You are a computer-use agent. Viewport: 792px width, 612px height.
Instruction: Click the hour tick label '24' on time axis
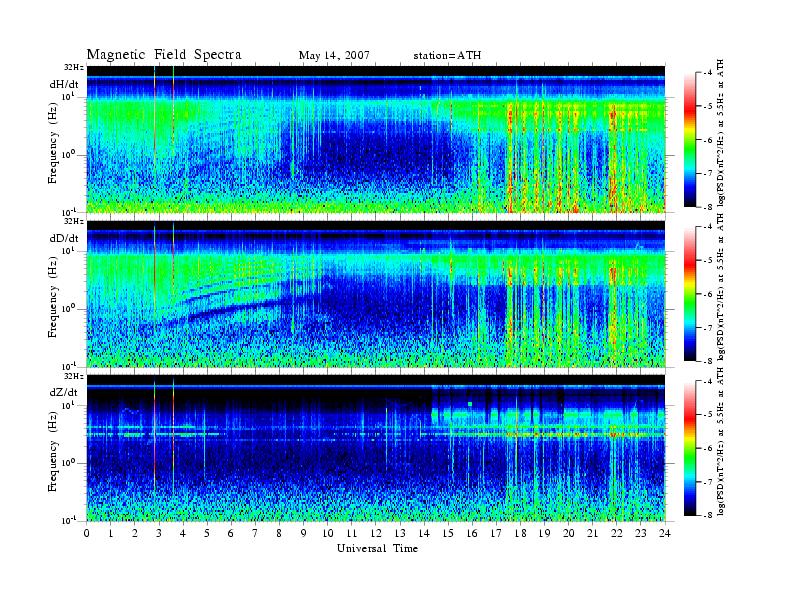(x=665, y=533)
